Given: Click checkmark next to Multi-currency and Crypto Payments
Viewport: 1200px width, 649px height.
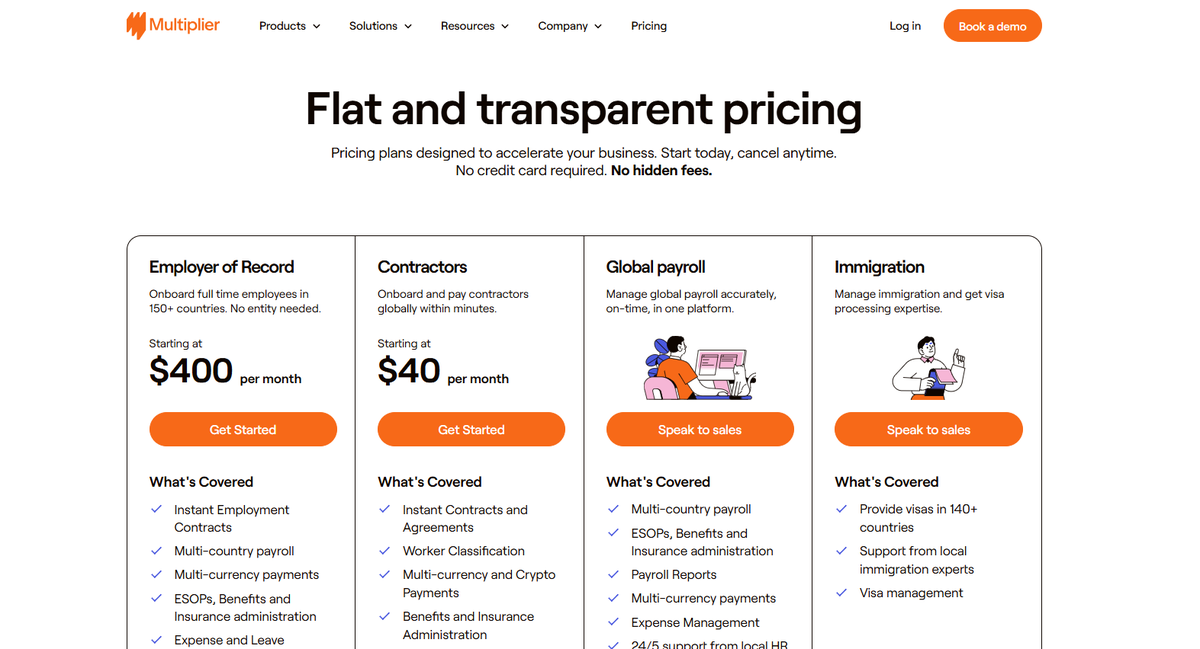Looking at the screenshot, I should pyautogui.click(x=385, y=575).
